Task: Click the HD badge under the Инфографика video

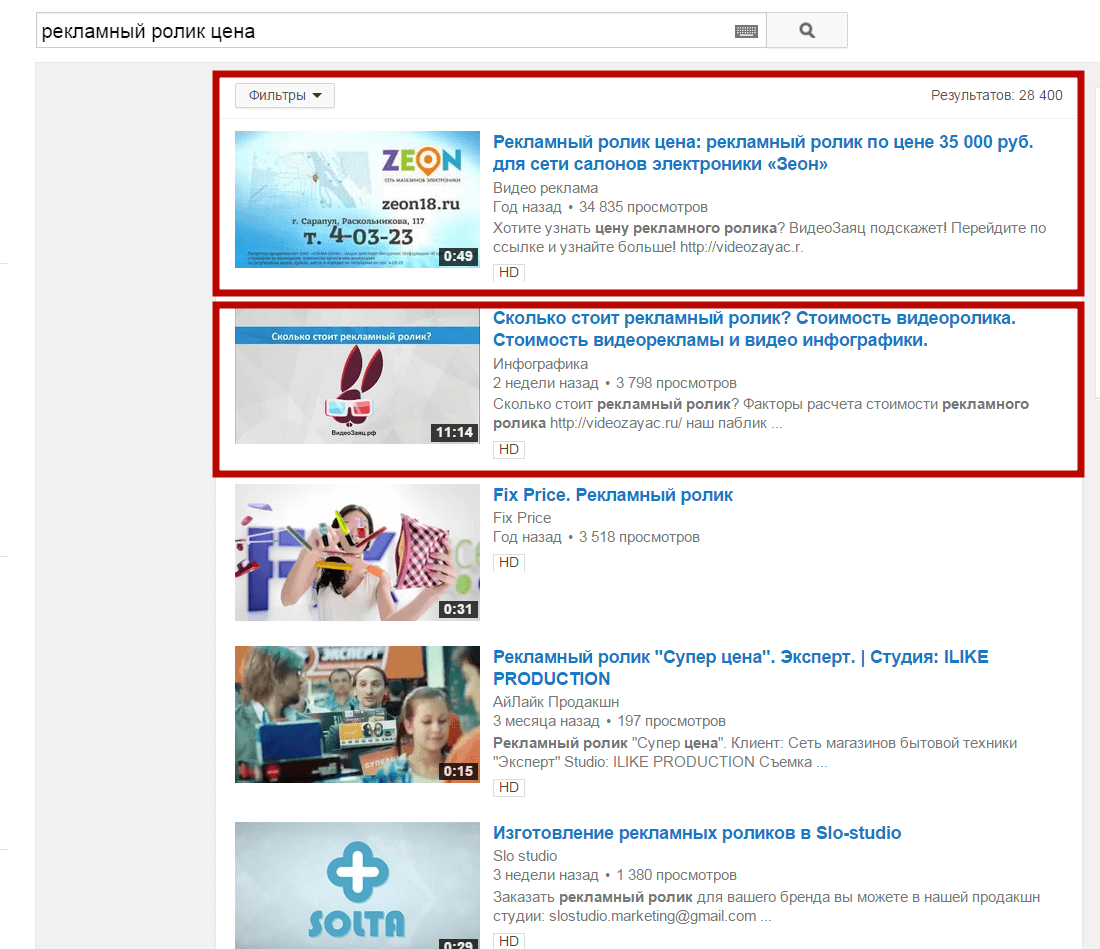Action: pyautogui.click(x=509, y=449)
